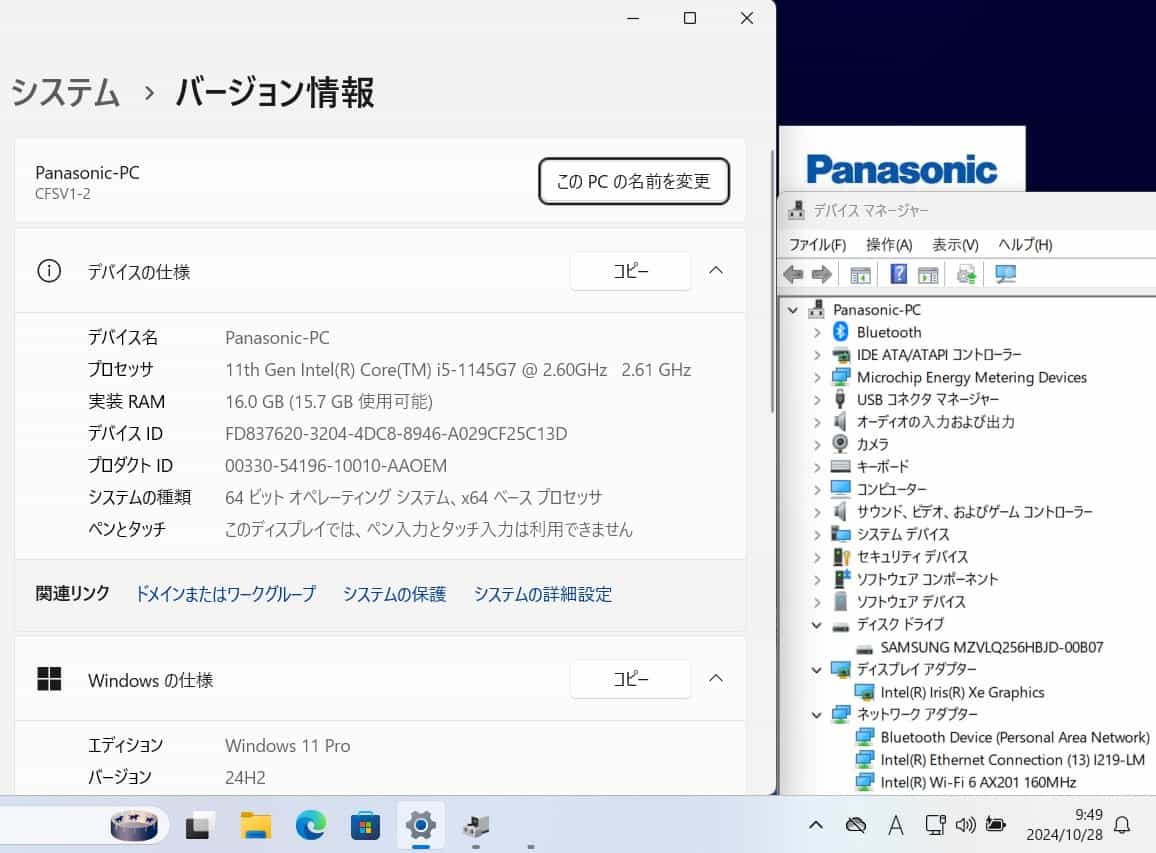Open Microsoft Edge from the taskbar
This screenshot has height=853, width=1156.
click(x=311, y=825)
